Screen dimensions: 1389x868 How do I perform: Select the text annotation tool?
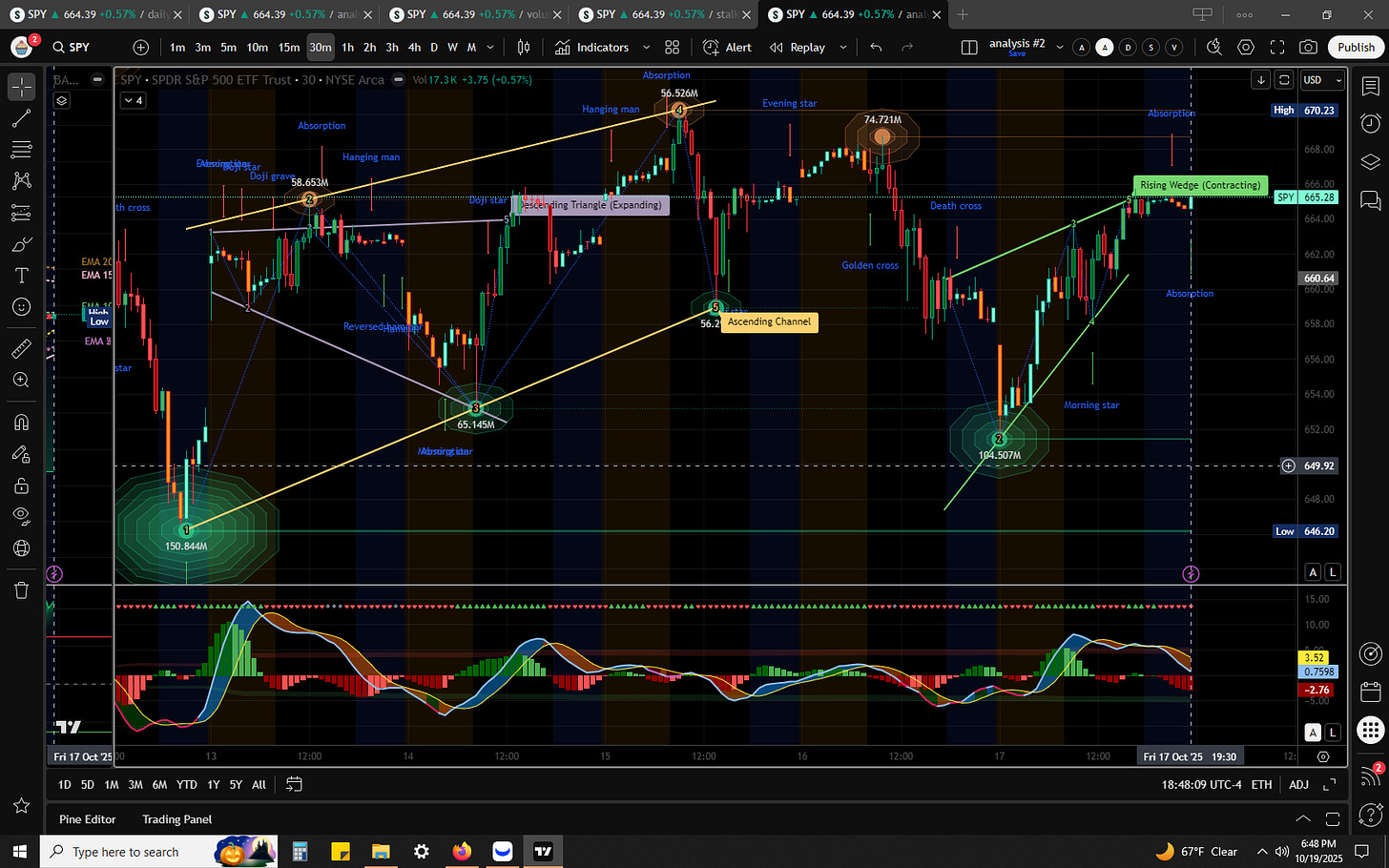[x=21, y=276]
